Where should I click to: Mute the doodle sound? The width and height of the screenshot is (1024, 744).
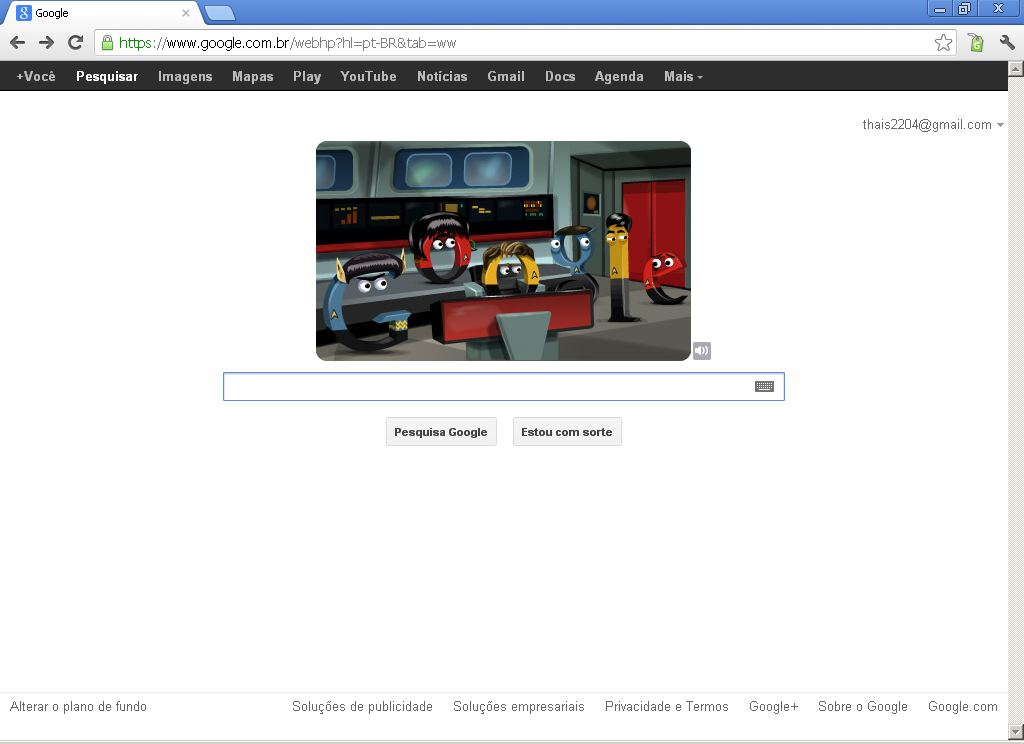pyautogui.click(x=702, y=350)
